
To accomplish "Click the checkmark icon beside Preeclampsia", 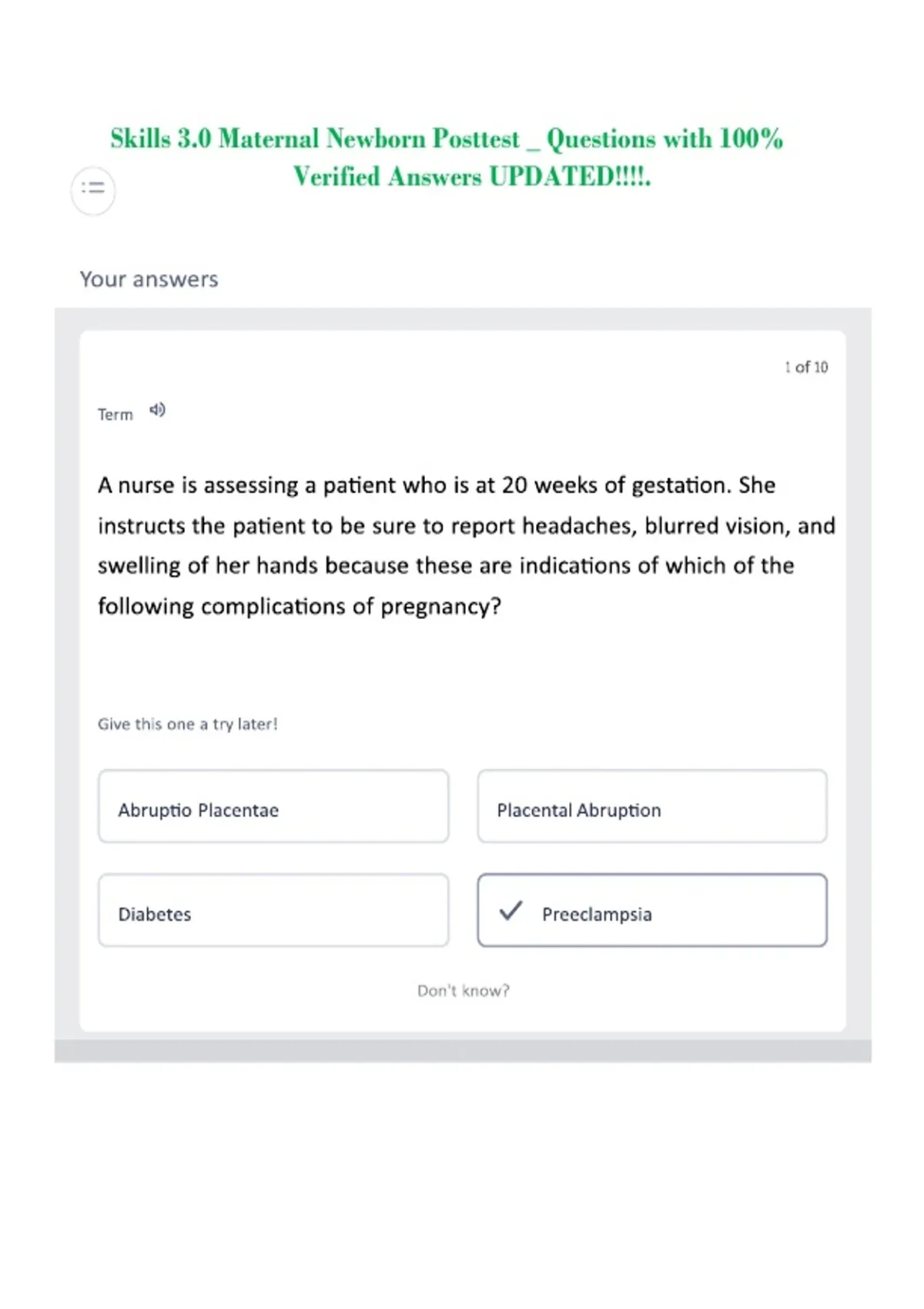I will (x=511, y=911).
